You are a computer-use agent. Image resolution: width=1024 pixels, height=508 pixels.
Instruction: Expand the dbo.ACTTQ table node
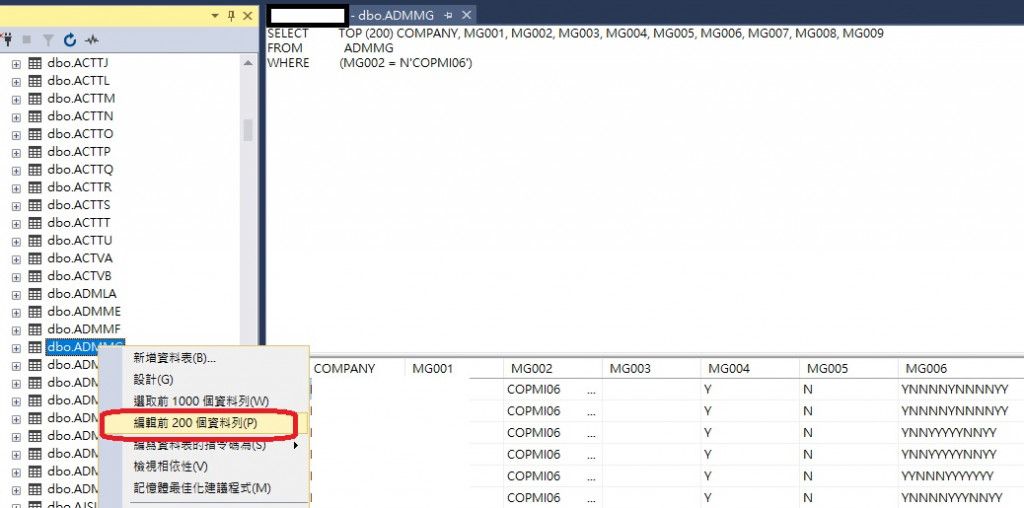click(x=16, y=170)
